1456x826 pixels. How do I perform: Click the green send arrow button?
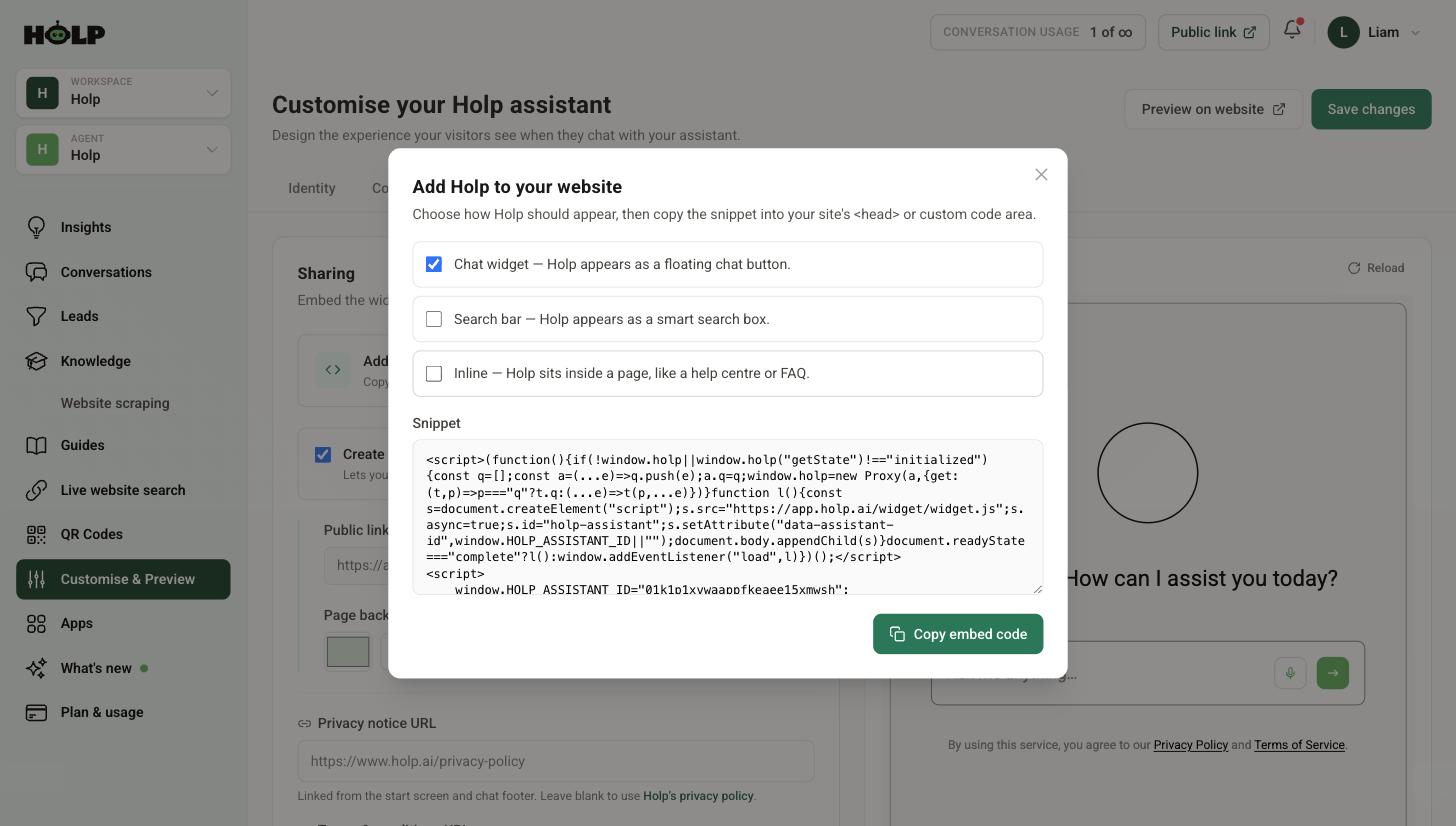point(1332,673)
